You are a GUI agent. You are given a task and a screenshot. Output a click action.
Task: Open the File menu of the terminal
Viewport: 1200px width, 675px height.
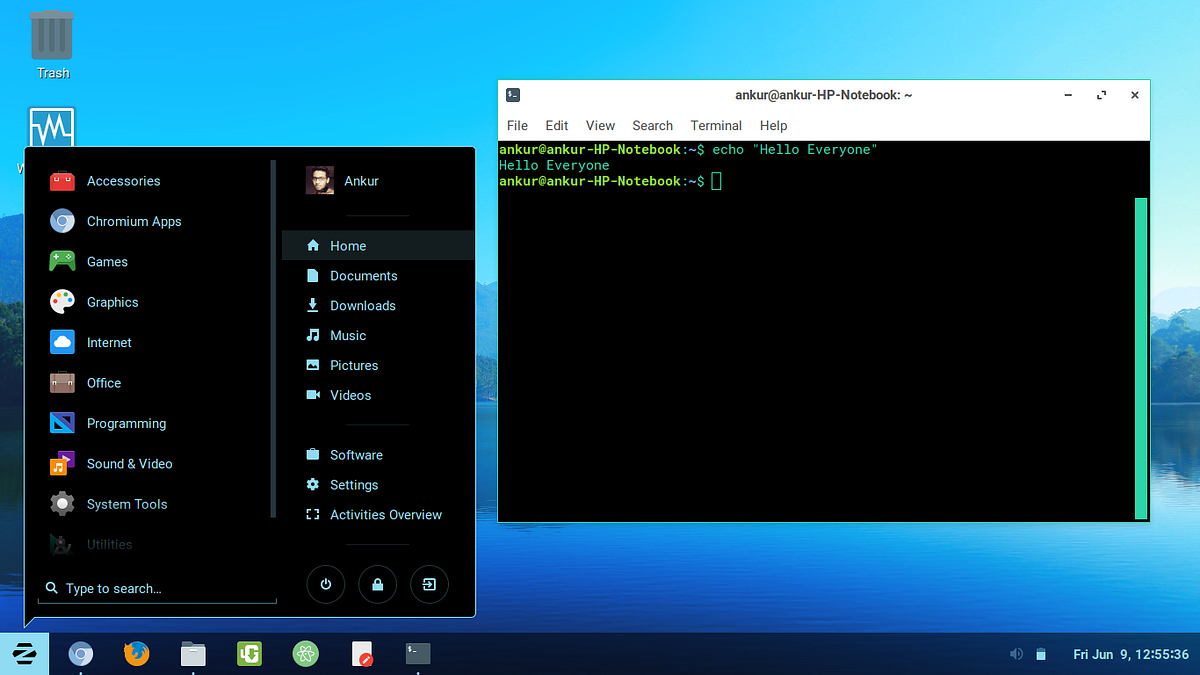(517, 125)
